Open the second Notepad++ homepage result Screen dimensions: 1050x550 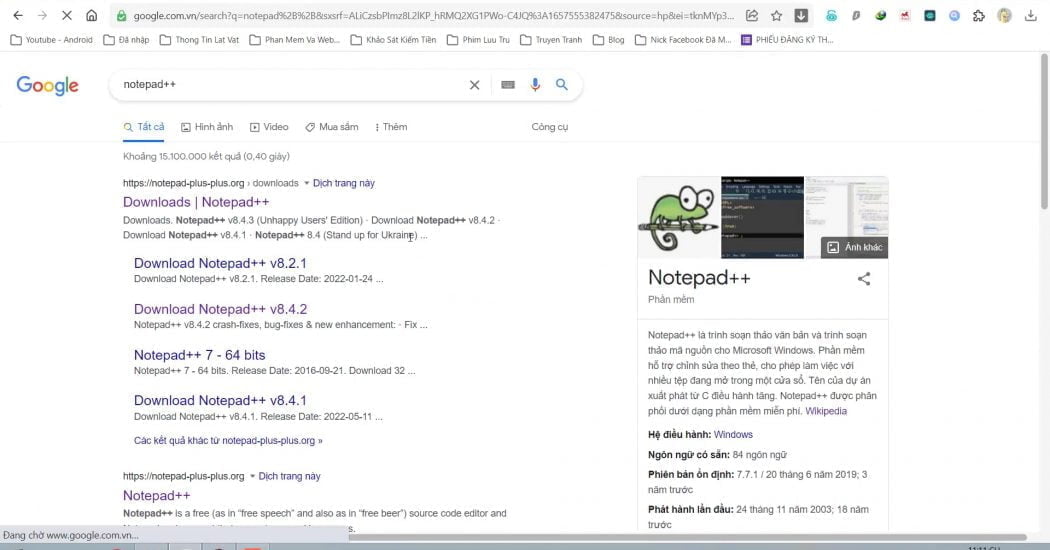pyautogui.click(x=157, y=496)
